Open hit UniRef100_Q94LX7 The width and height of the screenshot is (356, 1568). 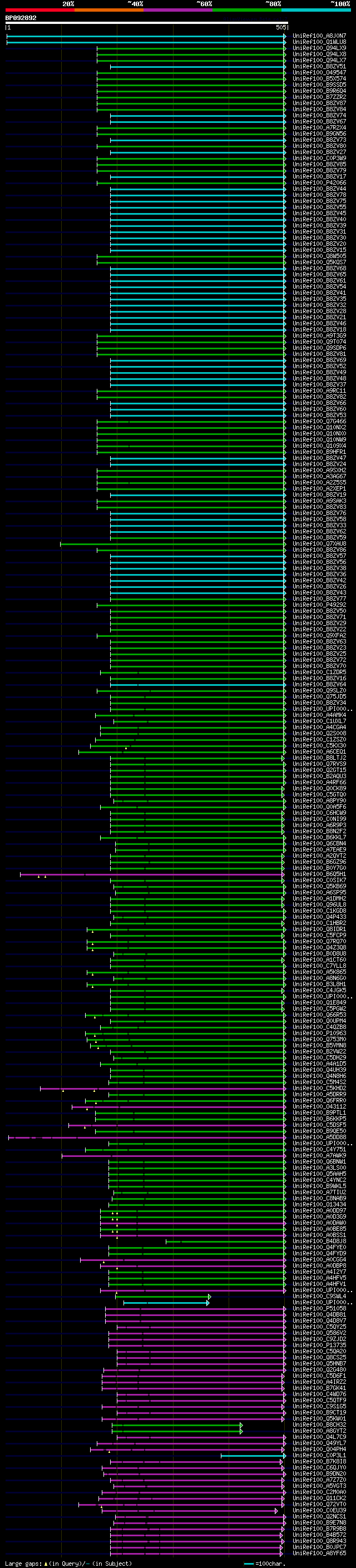319,60
